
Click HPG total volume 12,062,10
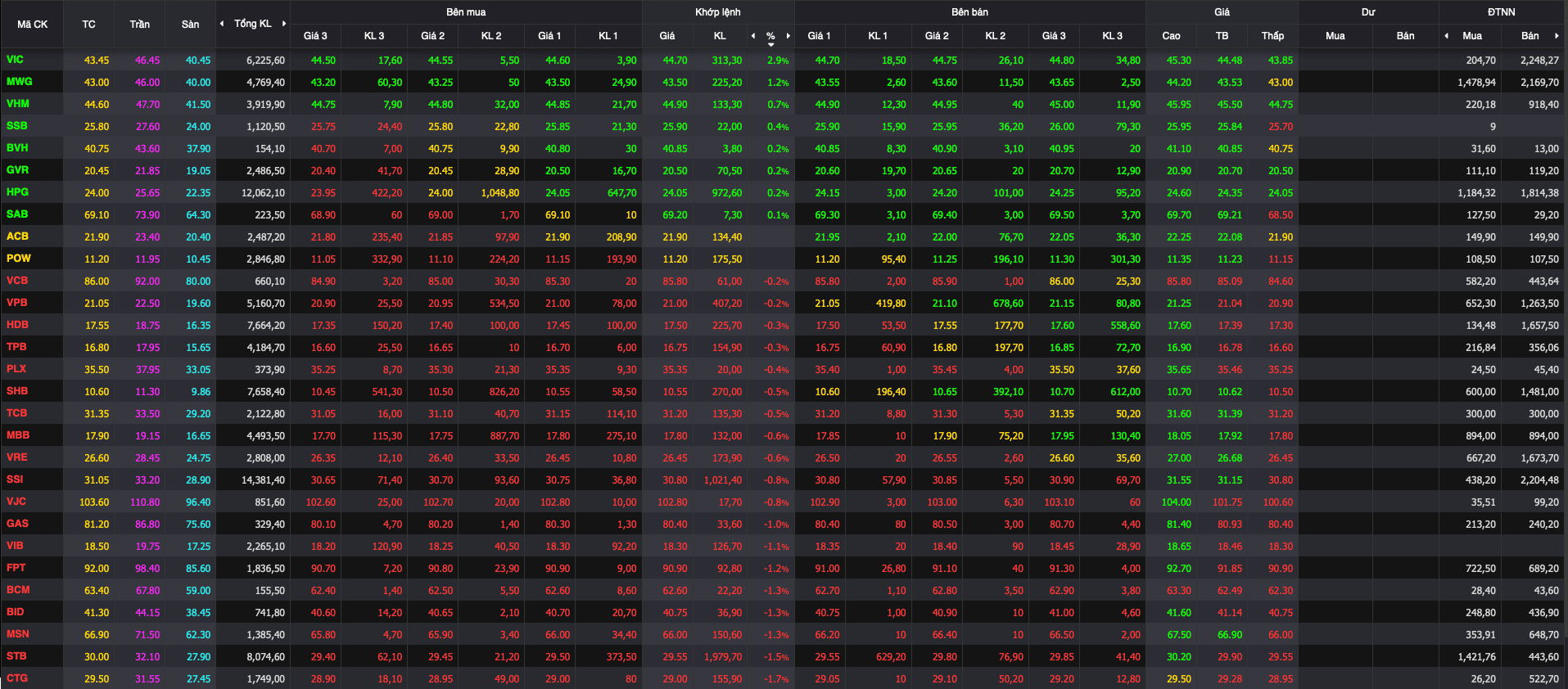click(263, 193)
